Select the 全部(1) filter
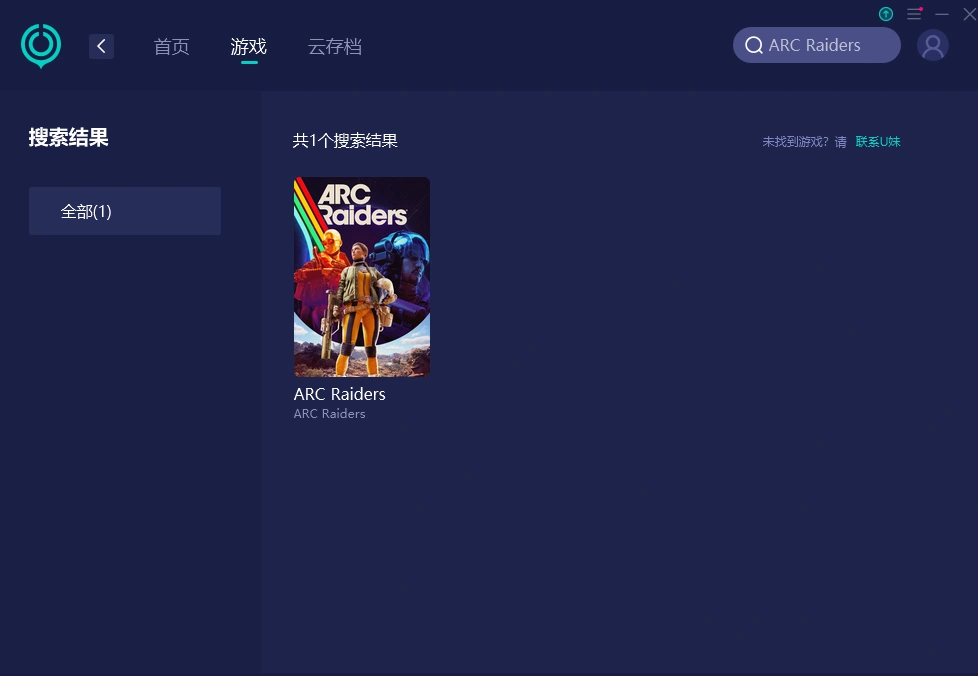Screen dimensions: 978x676 [x=125, y=211]
